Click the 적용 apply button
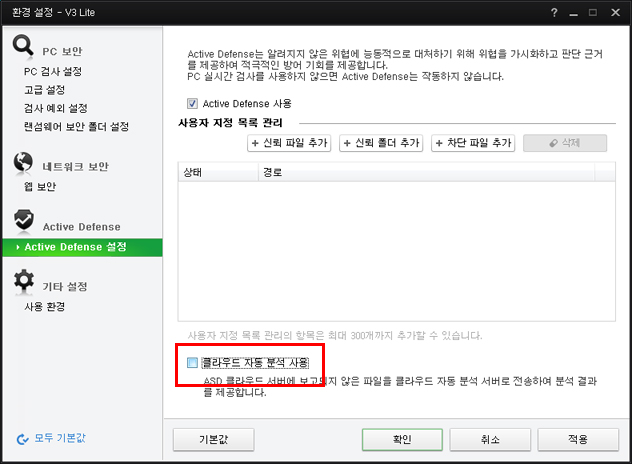Image resolution: width=632 pixels, height=464 pixels. click(578, 439)
